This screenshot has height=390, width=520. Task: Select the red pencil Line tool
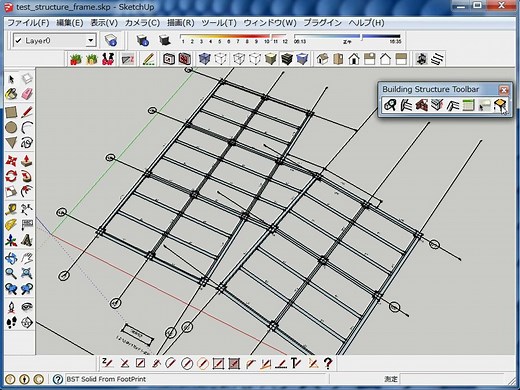tap(27, 112)
